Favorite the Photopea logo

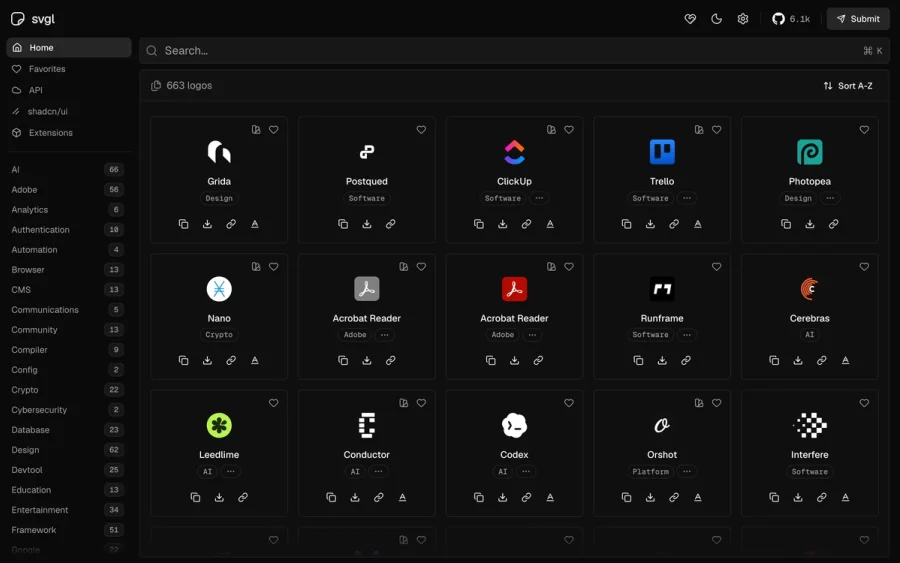tap(864, 130)
